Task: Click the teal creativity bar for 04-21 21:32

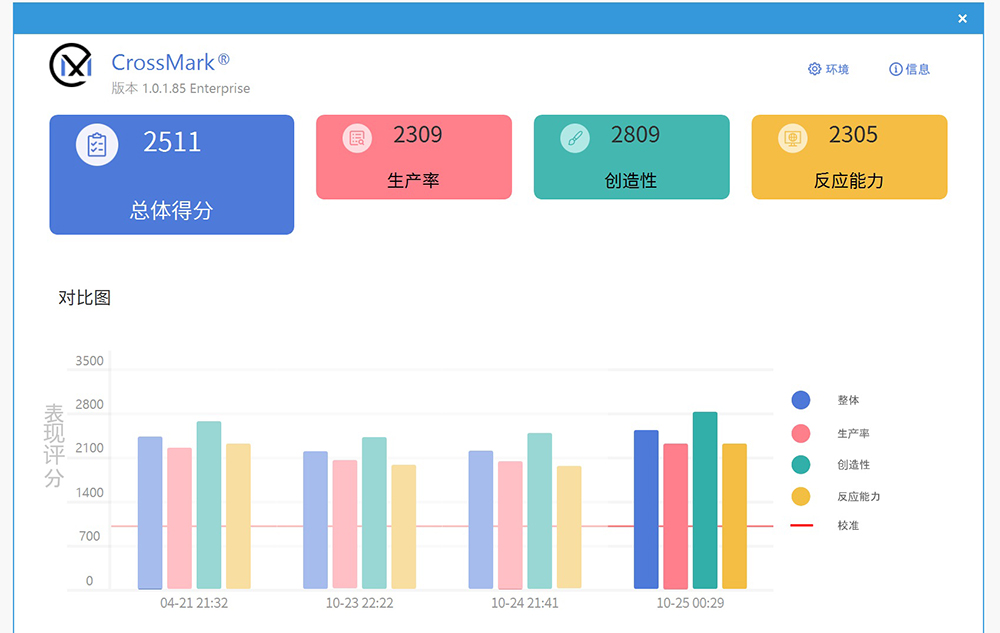Action: [209, 505]
